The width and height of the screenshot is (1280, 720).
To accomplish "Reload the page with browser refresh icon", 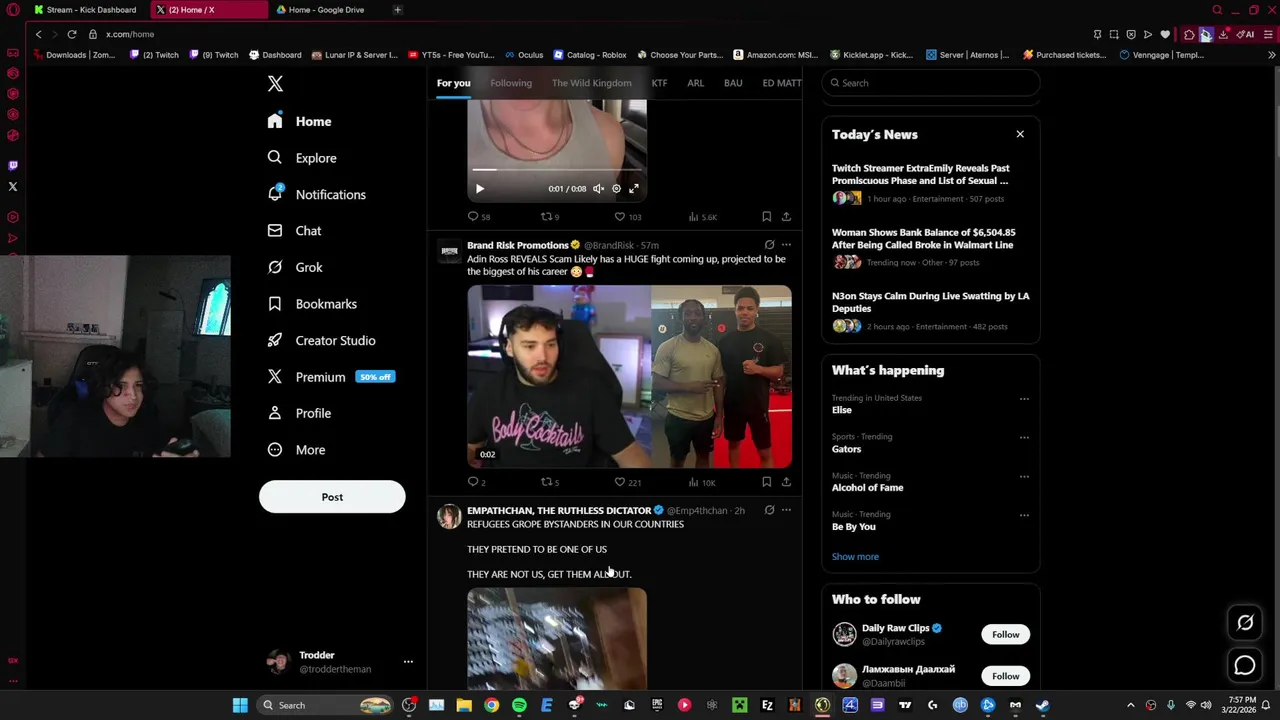I will click(72, 34).
